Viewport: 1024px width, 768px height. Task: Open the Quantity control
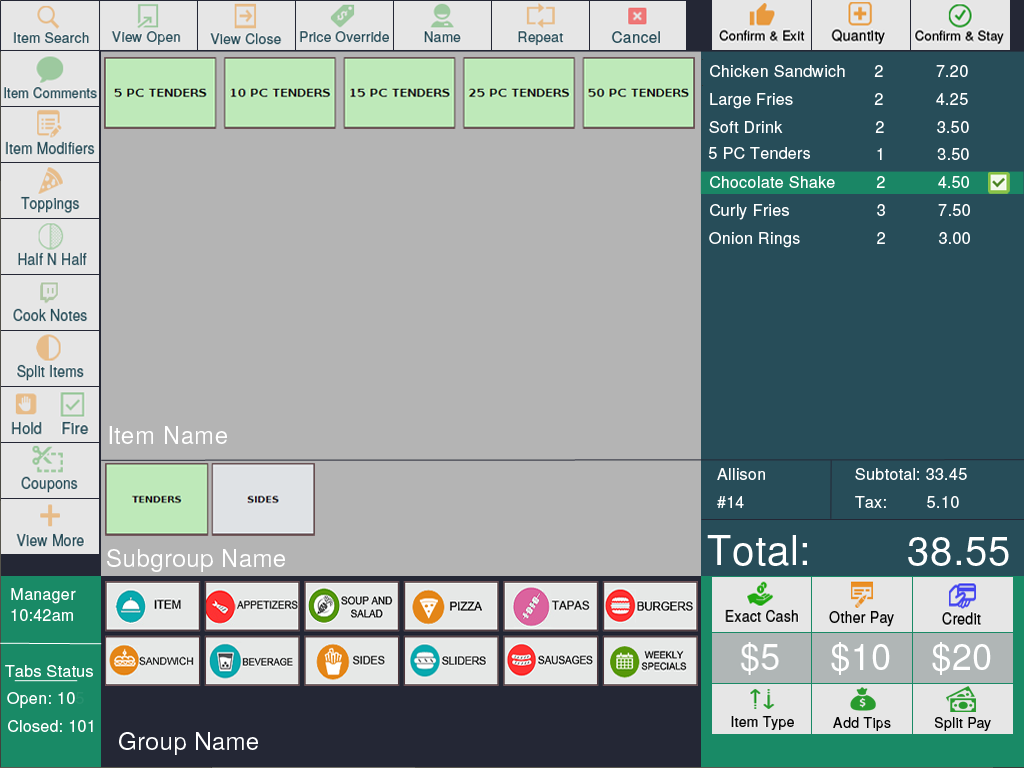(x=860, y=25)
